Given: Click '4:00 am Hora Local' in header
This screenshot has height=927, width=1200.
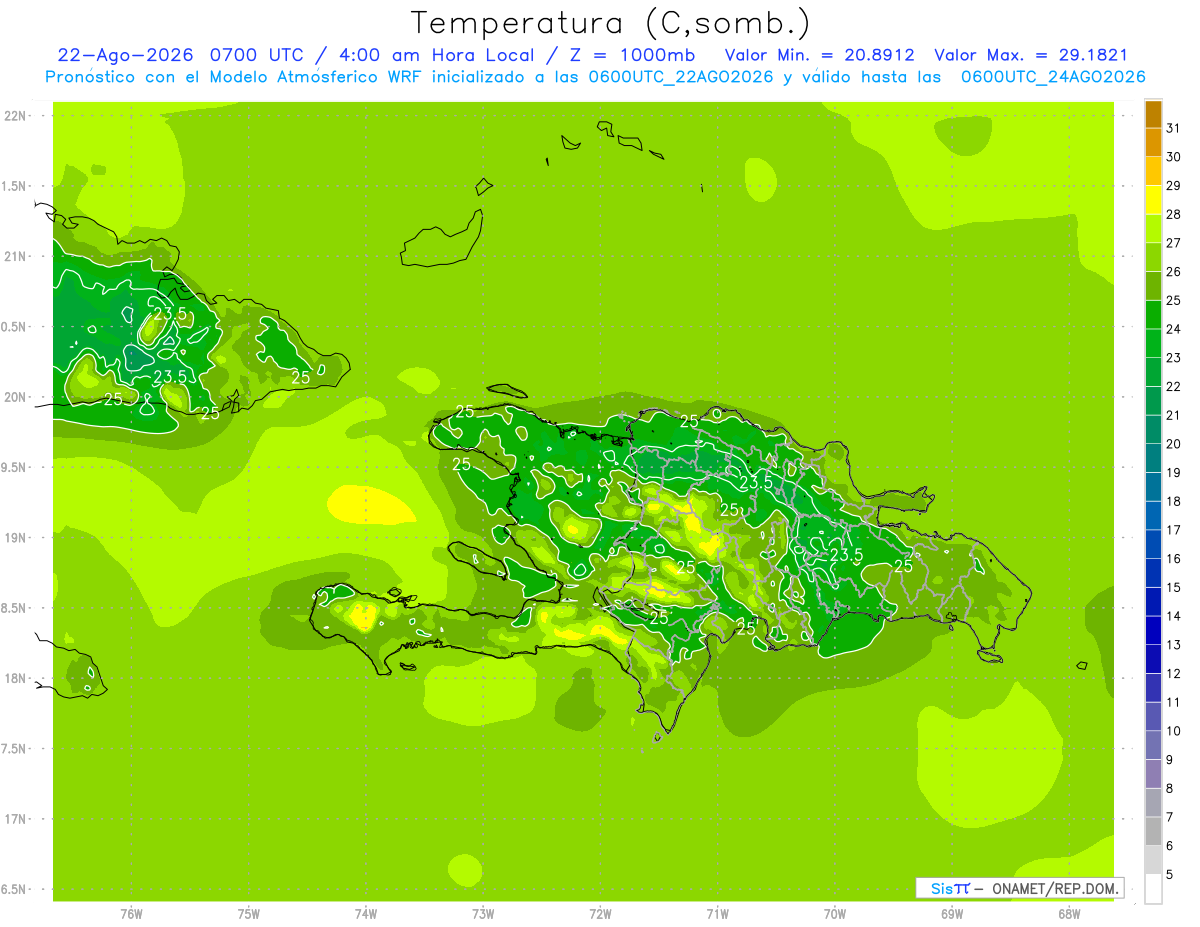Looking at the screenshot, I should pos(436,55).
